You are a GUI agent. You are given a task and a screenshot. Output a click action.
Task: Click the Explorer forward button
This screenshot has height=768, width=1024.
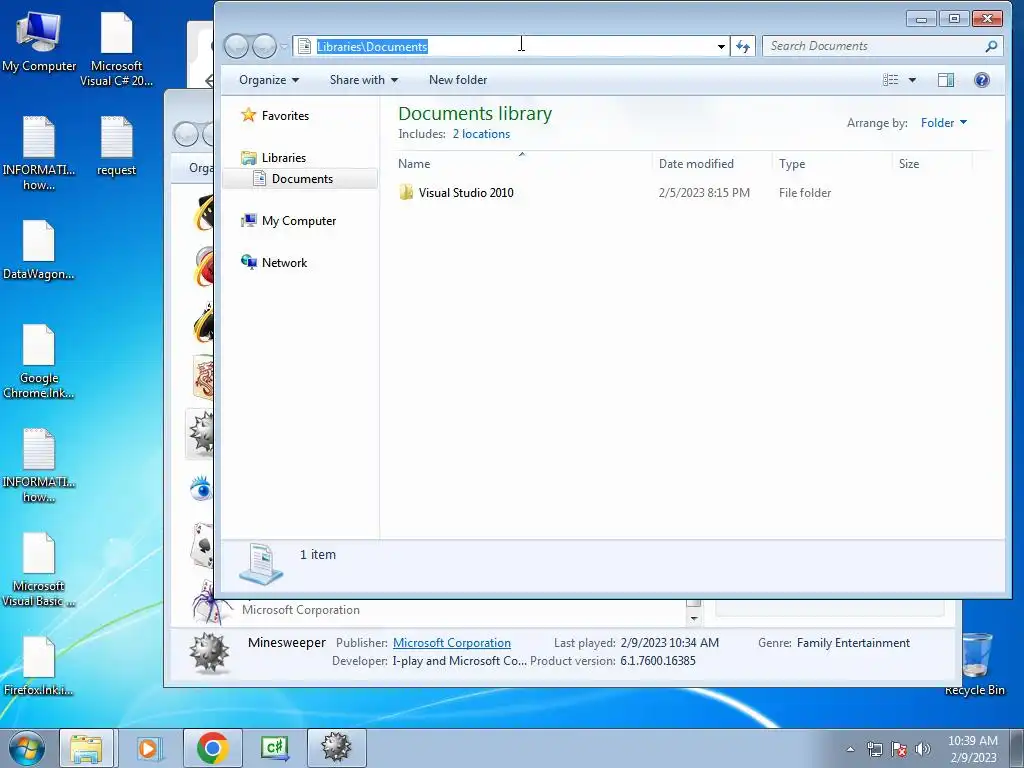tap(264, 46)
